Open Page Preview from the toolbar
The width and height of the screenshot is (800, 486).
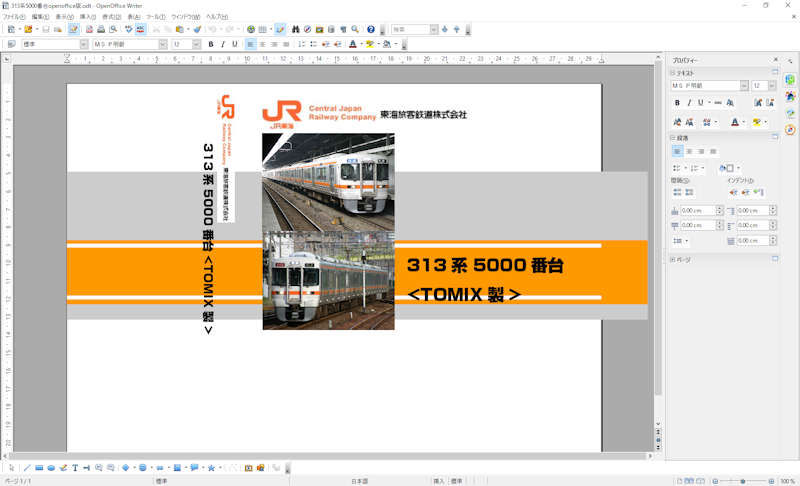113,30
